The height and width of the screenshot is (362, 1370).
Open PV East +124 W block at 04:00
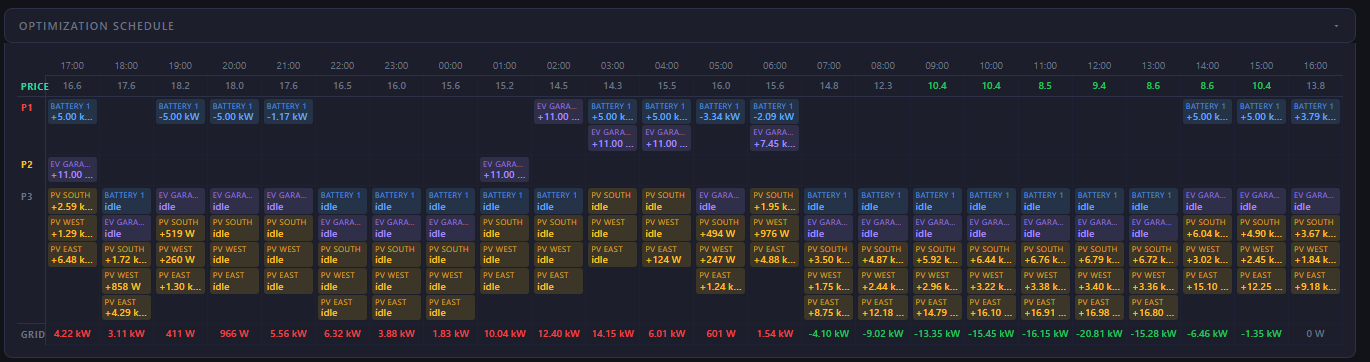667,255
